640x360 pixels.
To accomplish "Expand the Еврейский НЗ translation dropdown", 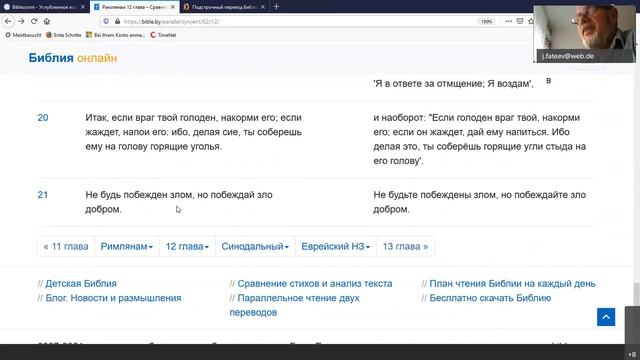I will point(336,247).
